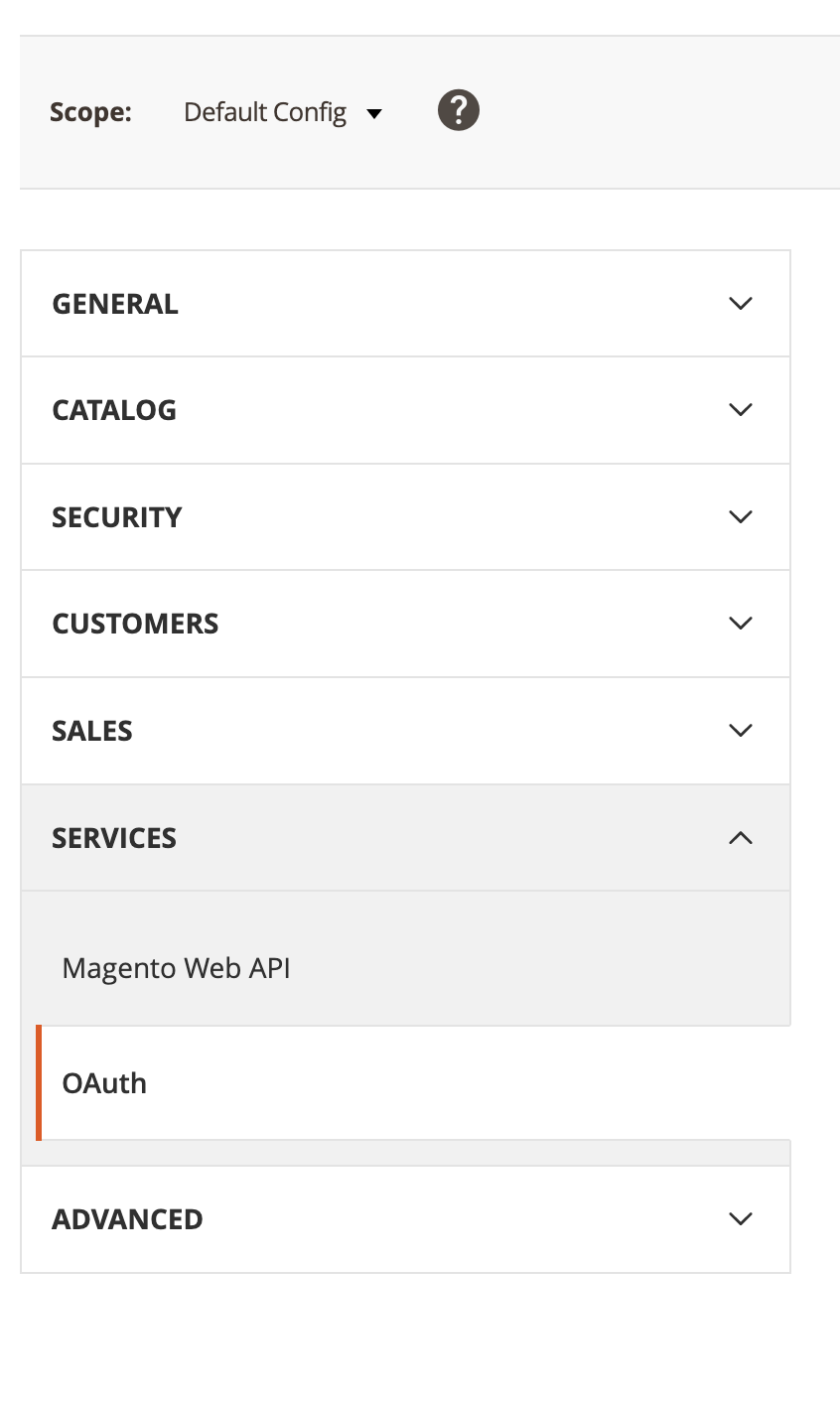Expand the SECURITY configuration group
The width and height of the screenshot is (840, 1406).
[x=117, y=517]
